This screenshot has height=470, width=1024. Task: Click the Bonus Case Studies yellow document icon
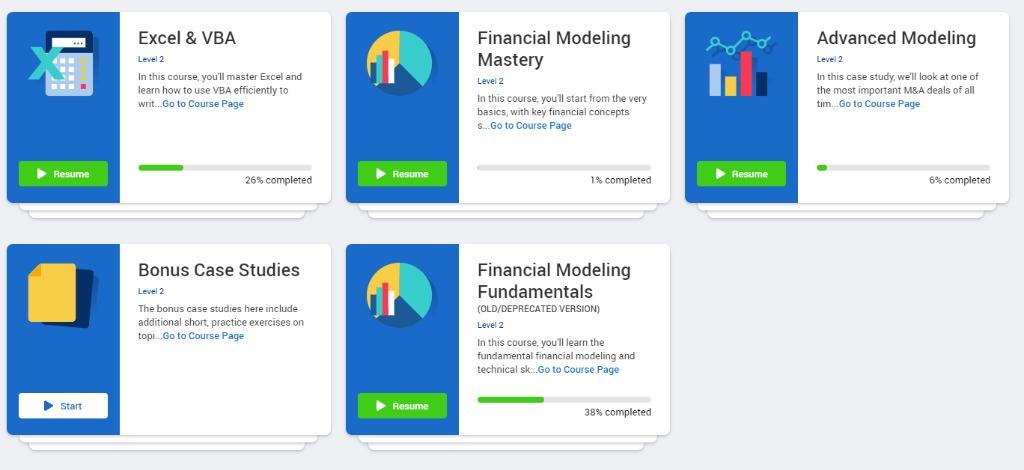(62, 294)
